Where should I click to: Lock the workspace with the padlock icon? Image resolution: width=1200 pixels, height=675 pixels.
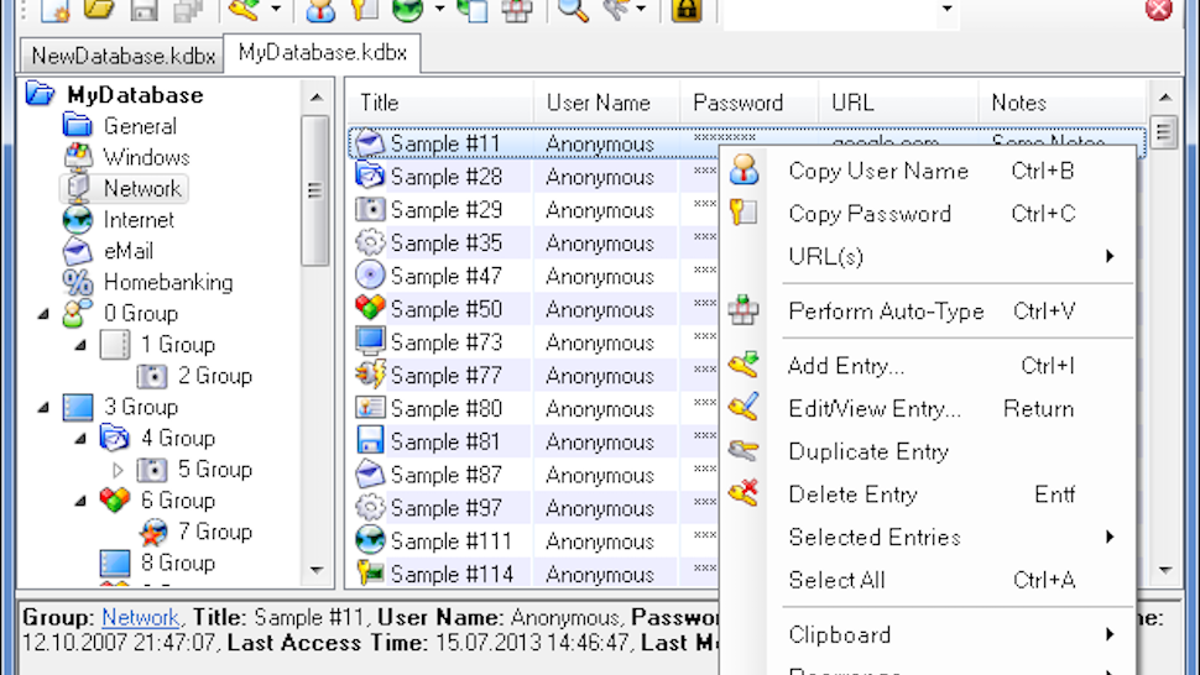[x=686, y=10]
